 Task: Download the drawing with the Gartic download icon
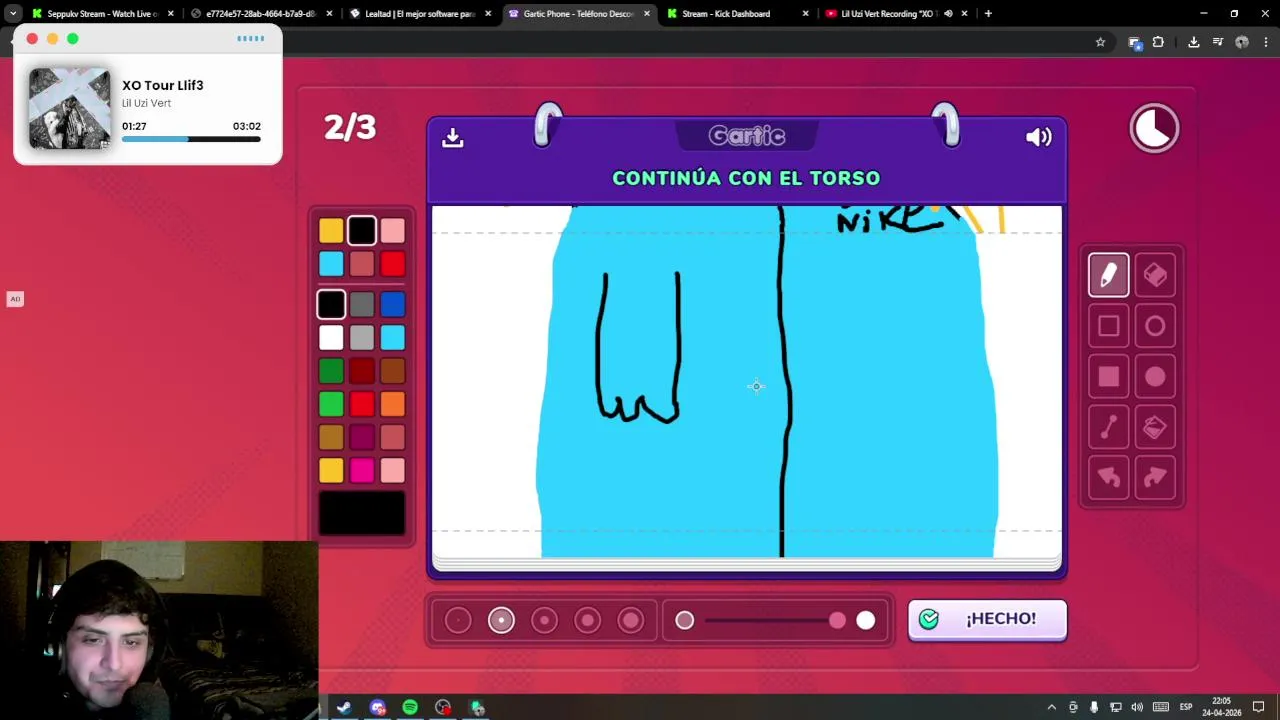[x=453, y=137]
